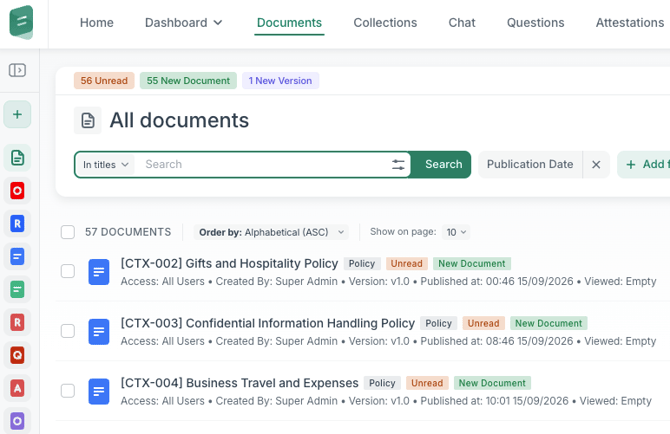The image size is (670, 434).
Task: Open the Documents tab
Action: tap(289, 23)
